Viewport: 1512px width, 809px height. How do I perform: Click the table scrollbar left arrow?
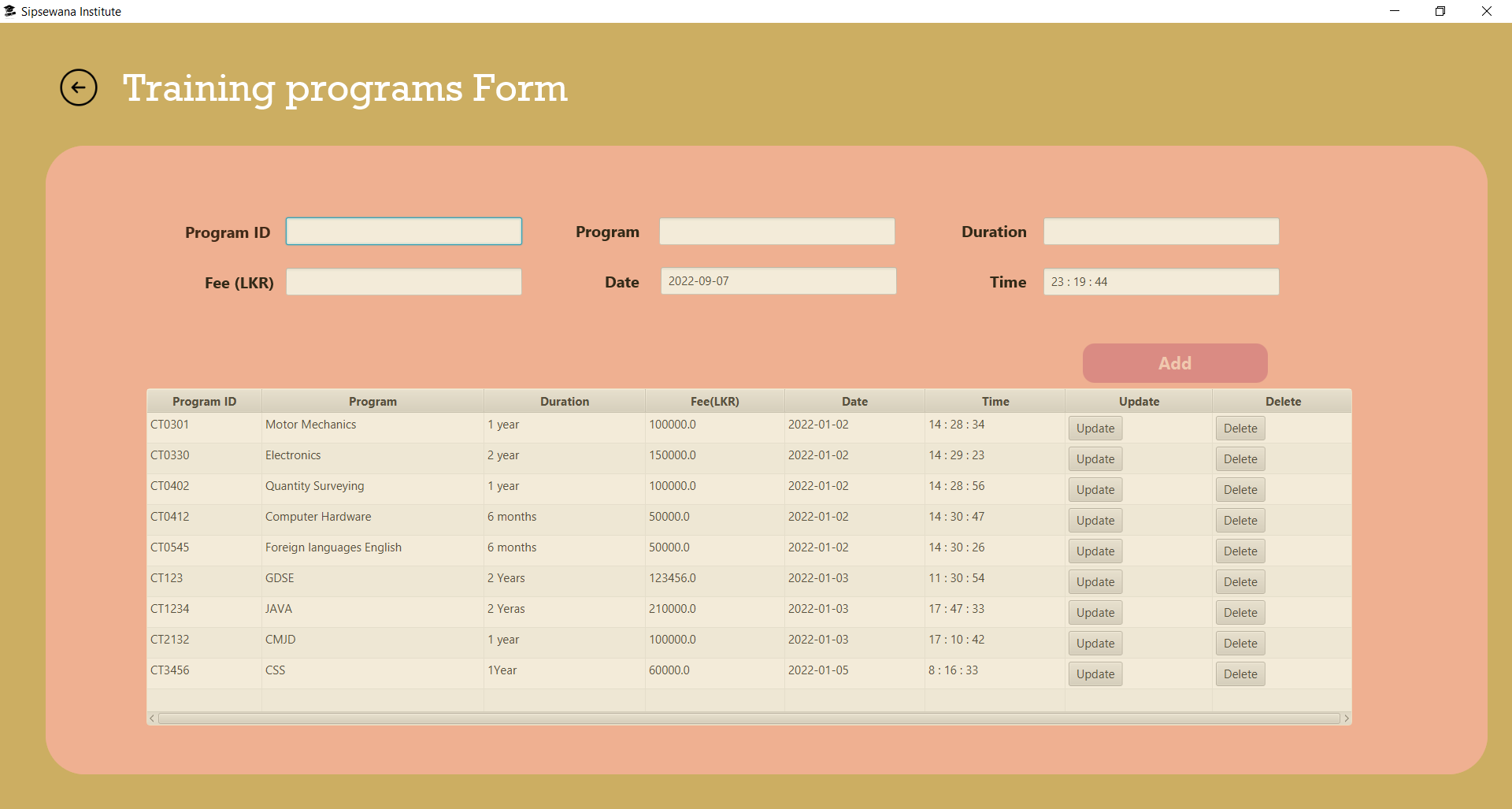[152, 718]
